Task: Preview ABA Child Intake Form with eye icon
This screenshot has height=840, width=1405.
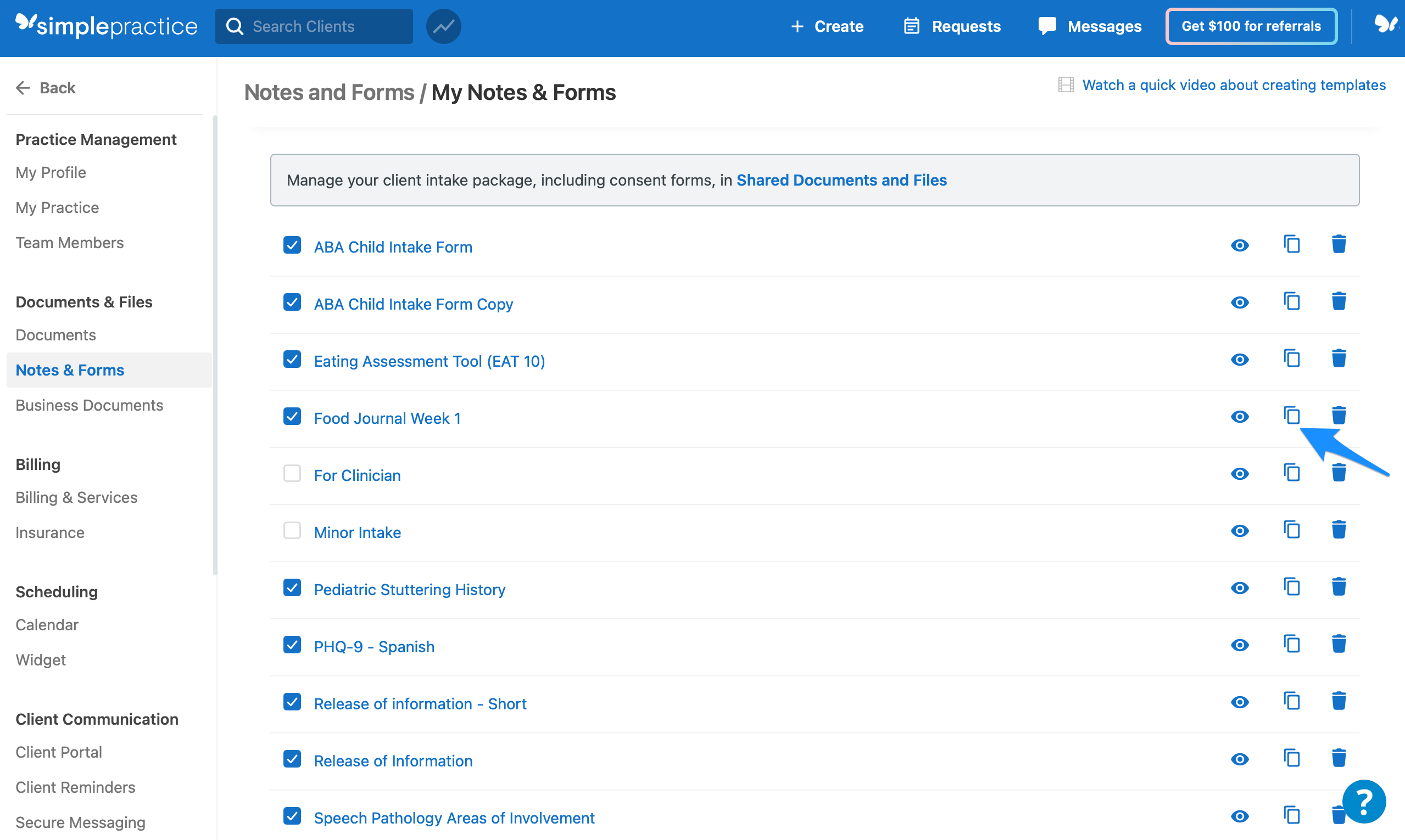Action: [x=1239, y=245]
